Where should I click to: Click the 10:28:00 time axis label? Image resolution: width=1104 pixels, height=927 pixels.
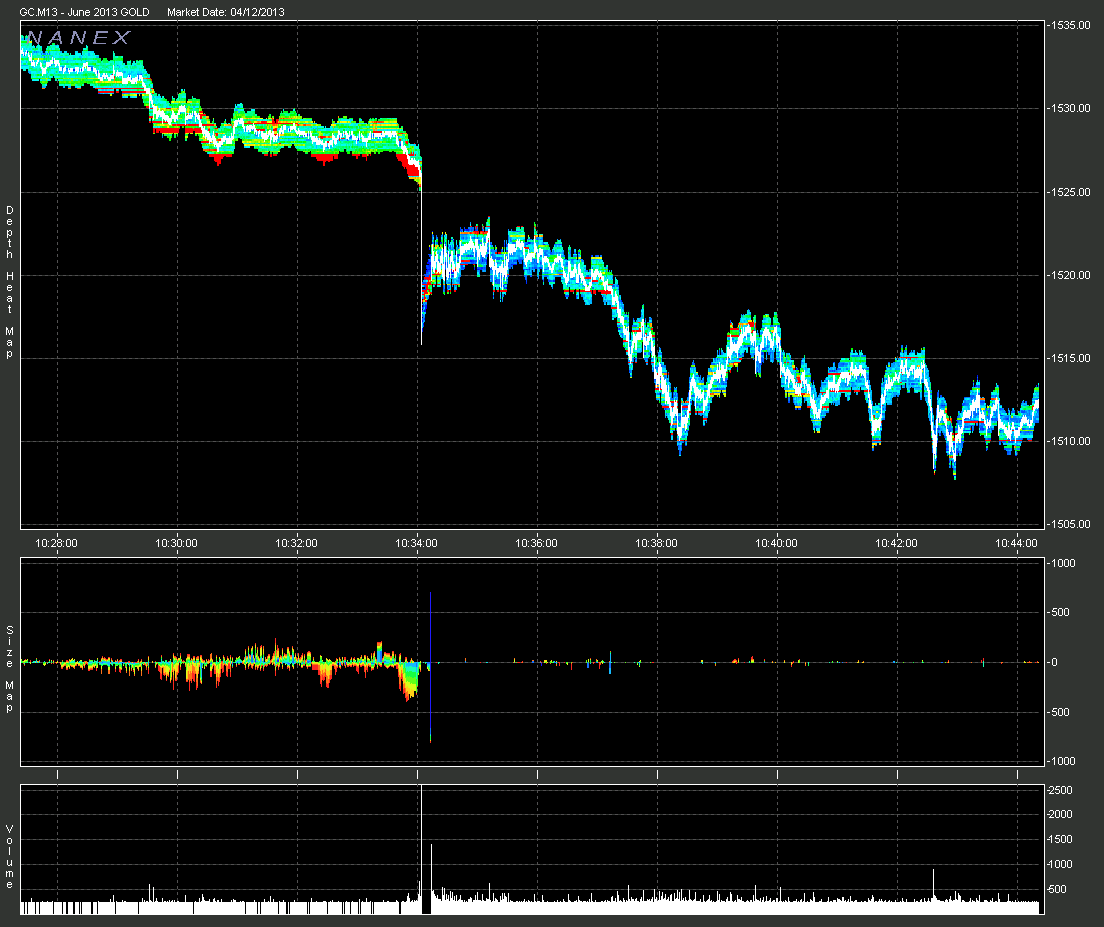56,543
